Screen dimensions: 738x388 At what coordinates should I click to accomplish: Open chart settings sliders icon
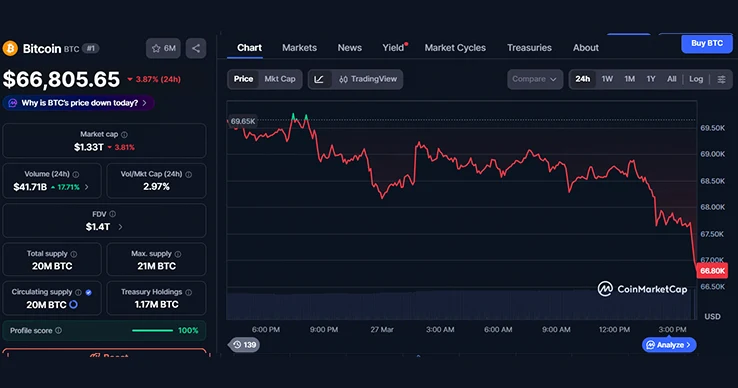pyautogui.click(x=721, y=79)
